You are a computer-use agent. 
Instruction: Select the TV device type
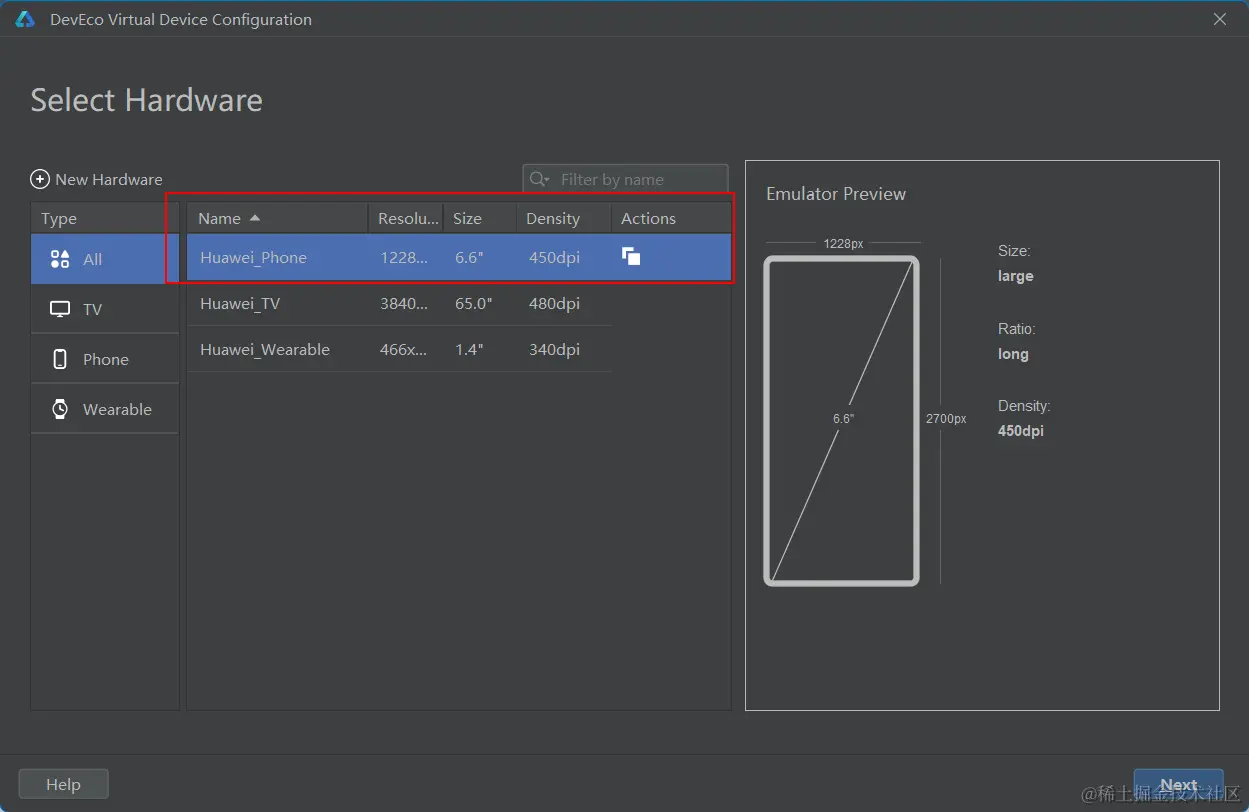(x=105, y=309)
